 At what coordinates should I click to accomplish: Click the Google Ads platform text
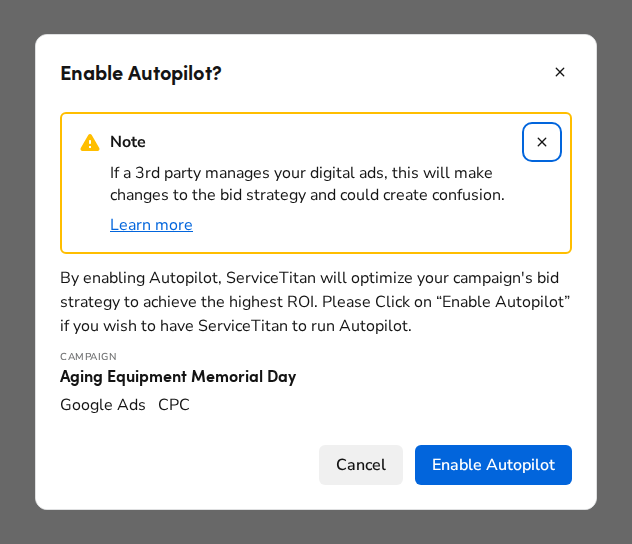(103, 405)
